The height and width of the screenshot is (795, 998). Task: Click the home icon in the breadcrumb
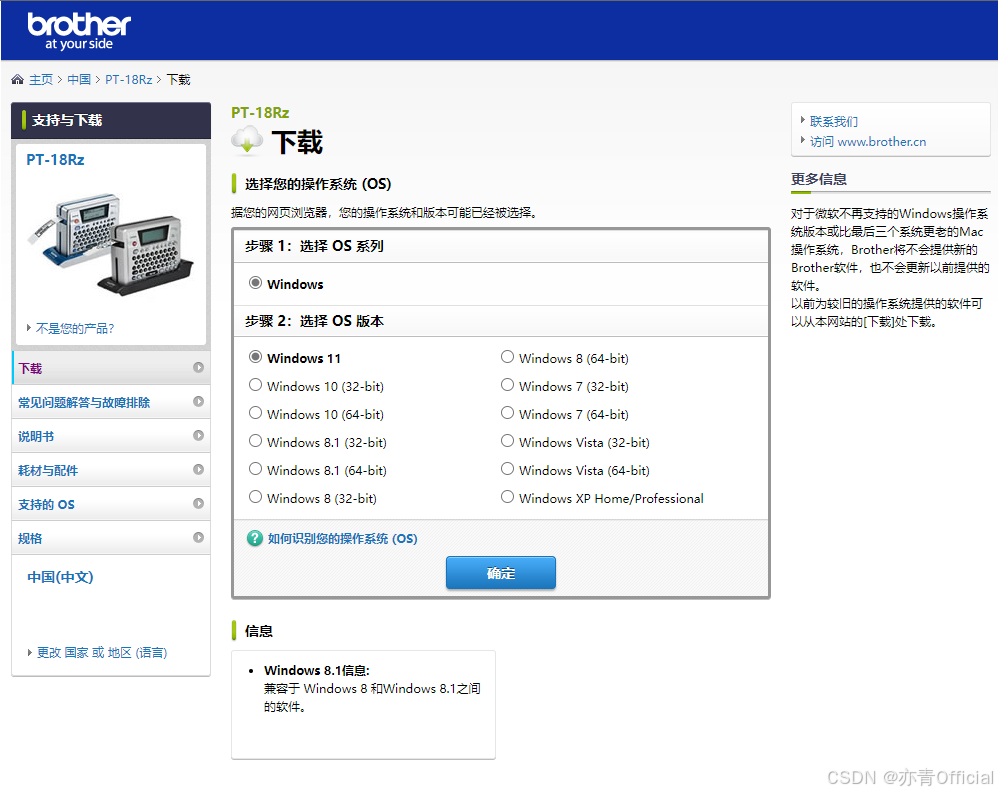pos(17,80)
